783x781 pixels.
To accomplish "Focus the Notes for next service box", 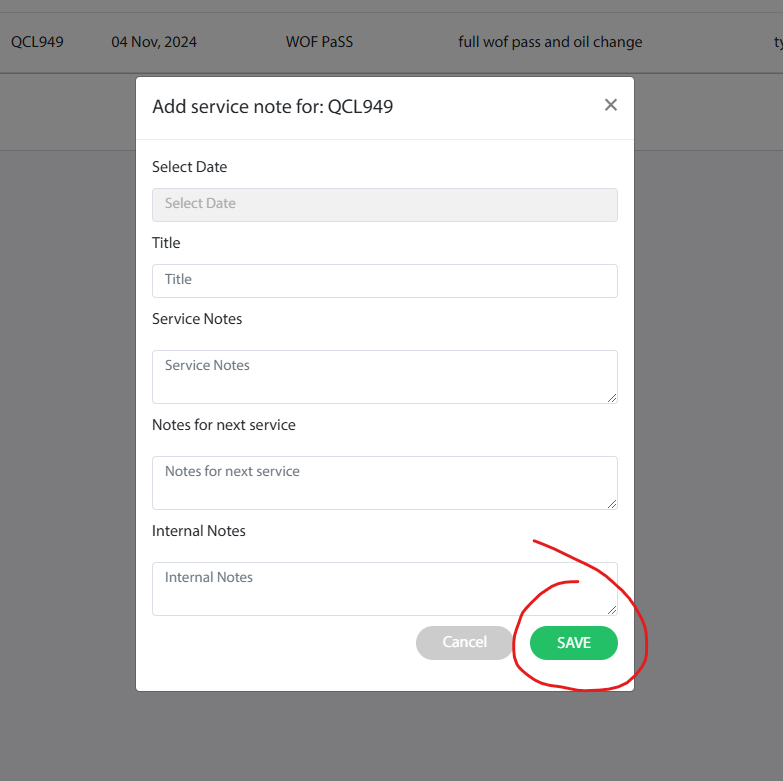I will click(384, 482).
